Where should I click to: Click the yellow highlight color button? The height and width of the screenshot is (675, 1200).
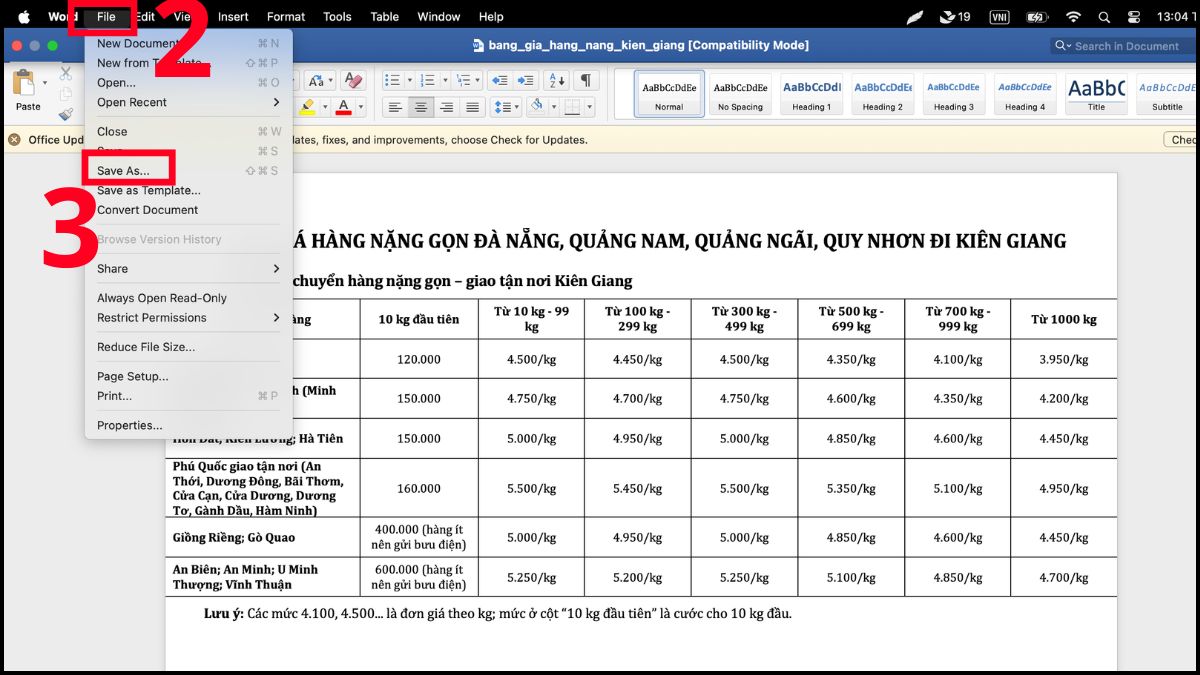[307, 107]
